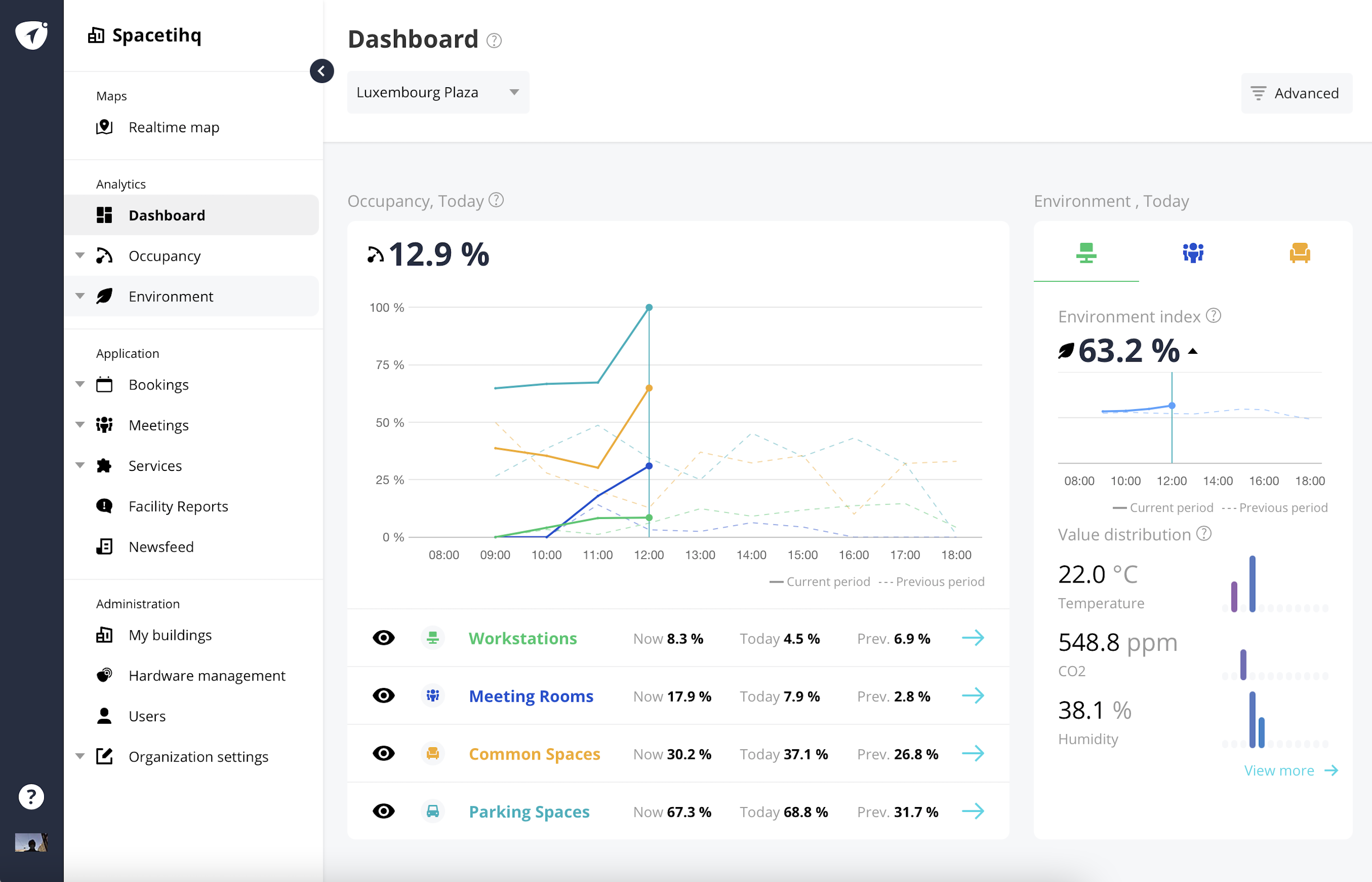Click View more in Environment panel

click(1291, 771)
